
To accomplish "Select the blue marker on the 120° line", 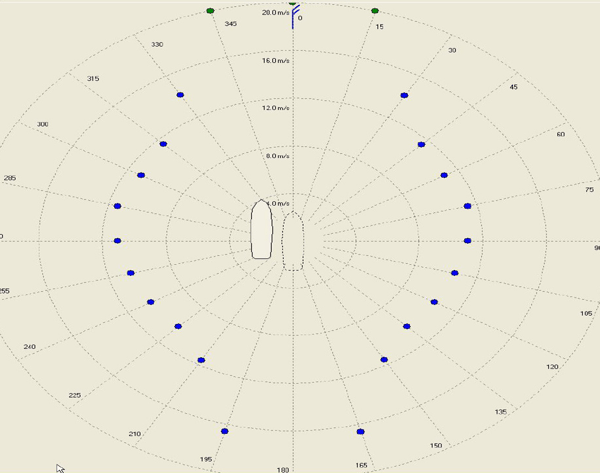I will (x=434, y=302).
